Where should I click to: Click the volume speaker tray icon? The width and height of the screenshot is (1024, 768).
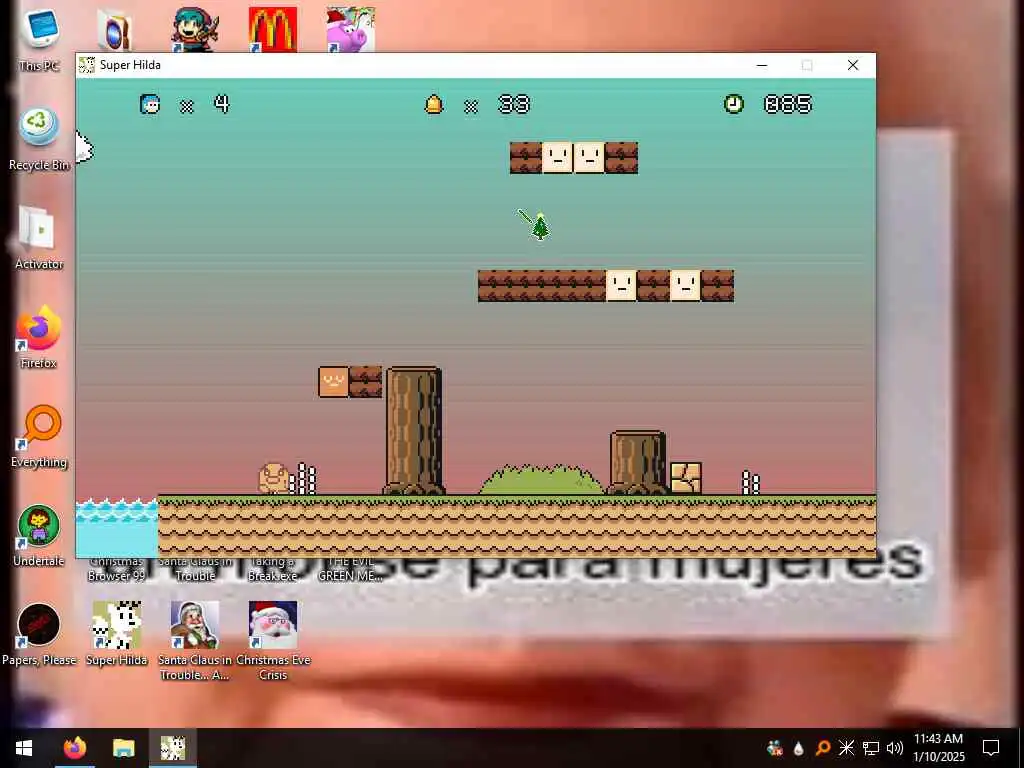point(895,748)
